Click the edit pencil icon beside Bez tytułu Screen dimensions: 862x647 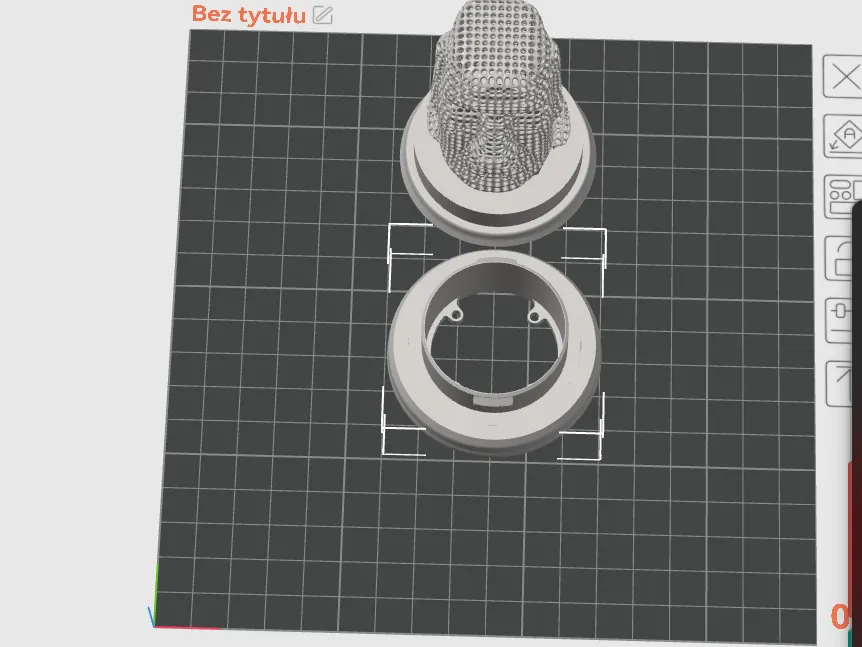pyautogui.click(x=323, y=15)
